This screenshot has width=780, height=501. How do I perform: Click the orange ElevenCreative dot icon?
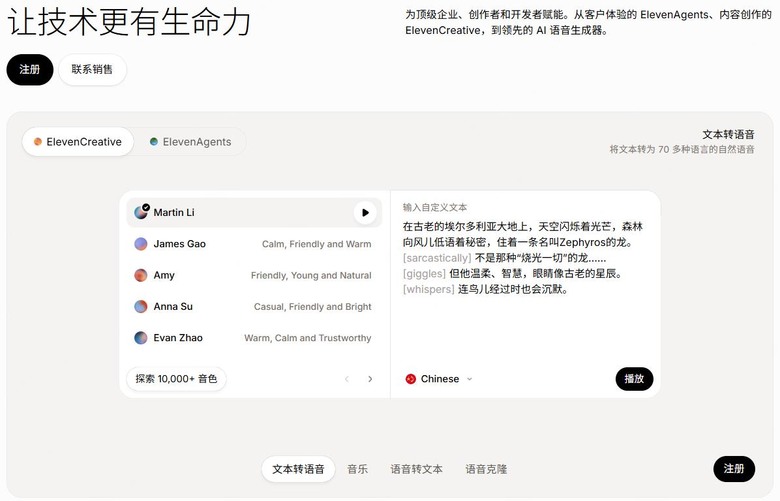(37, 142)
